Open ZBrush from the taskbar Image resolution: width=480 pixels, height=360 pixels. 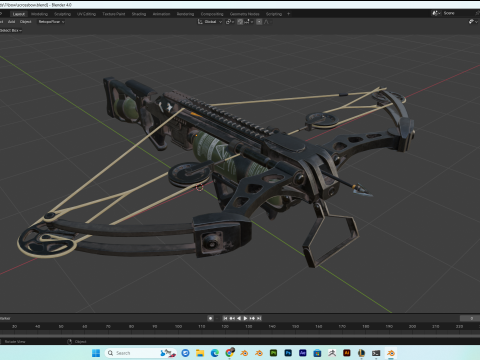click(332, 353)
